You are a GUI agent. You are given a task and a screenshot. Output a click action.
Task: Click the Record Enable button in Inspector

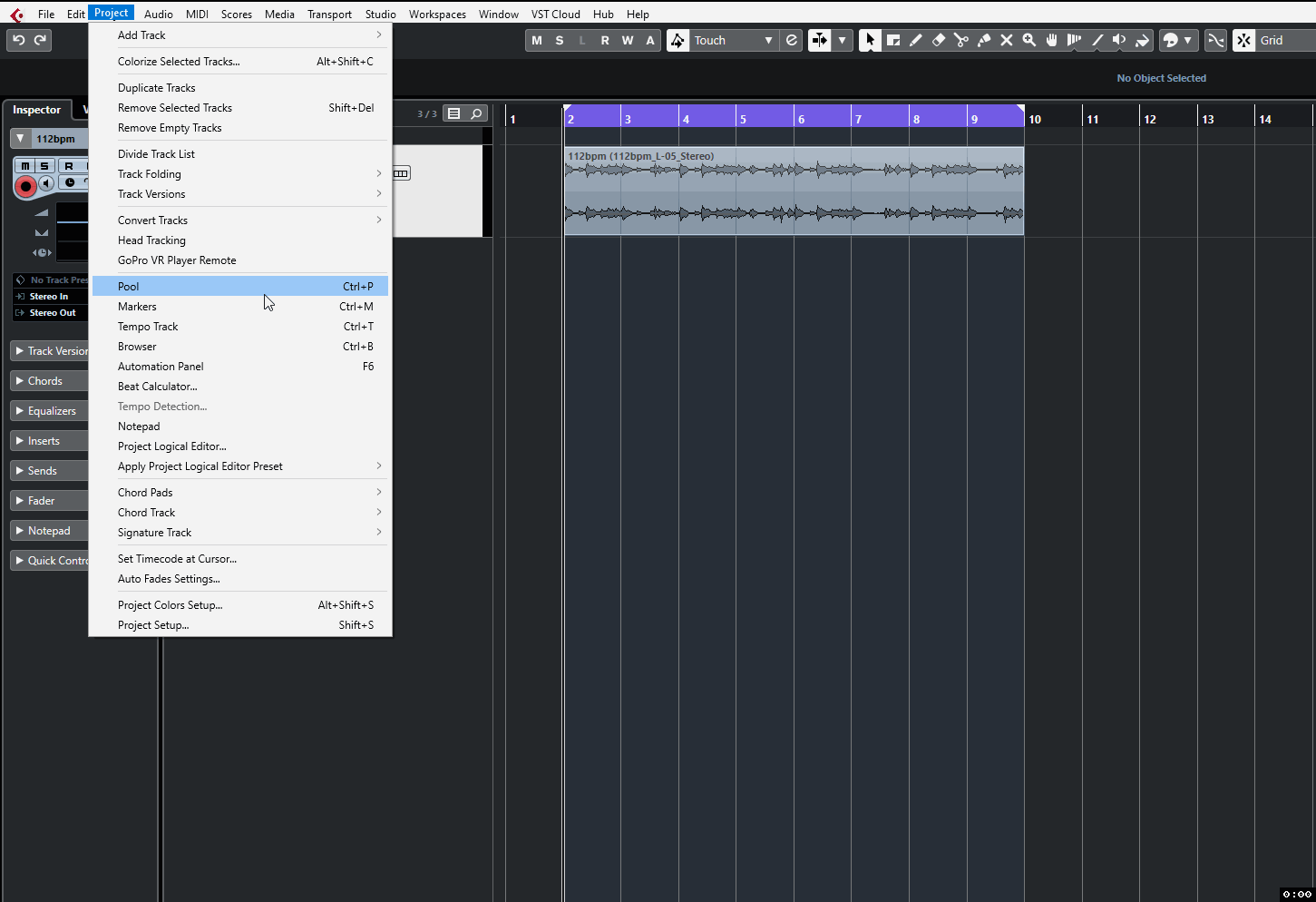point(25,186)
